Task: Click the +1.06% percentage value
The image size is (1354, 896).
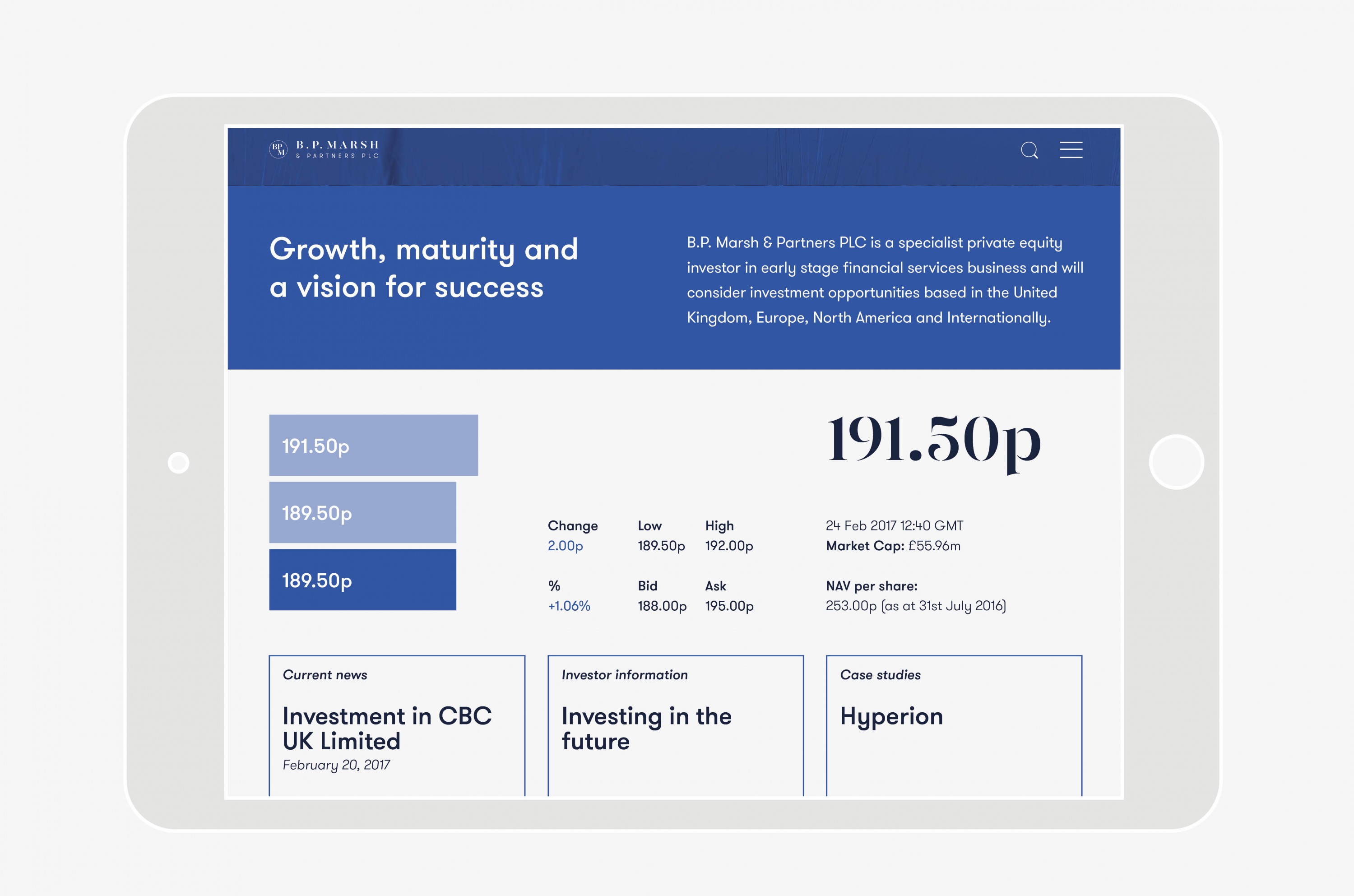Action: [x=569, y=606]
